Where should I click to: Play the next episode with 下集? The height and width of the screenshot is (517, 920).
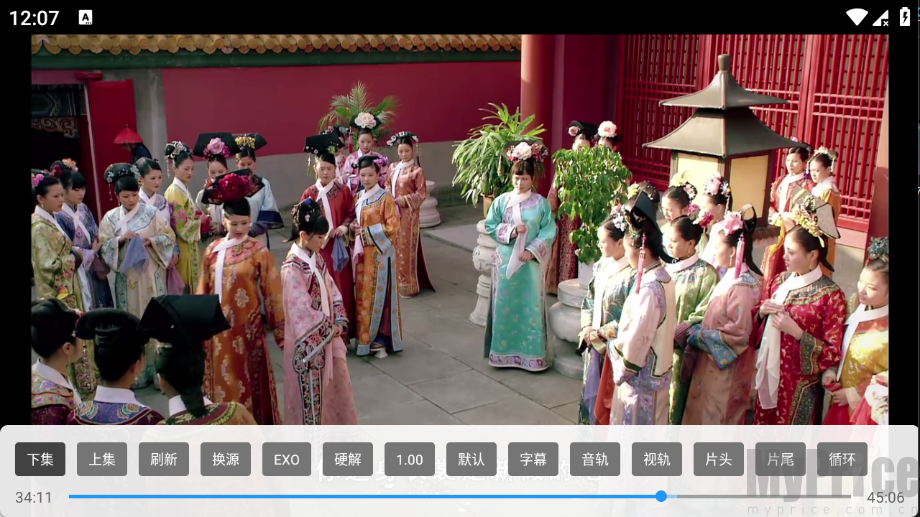40,459
